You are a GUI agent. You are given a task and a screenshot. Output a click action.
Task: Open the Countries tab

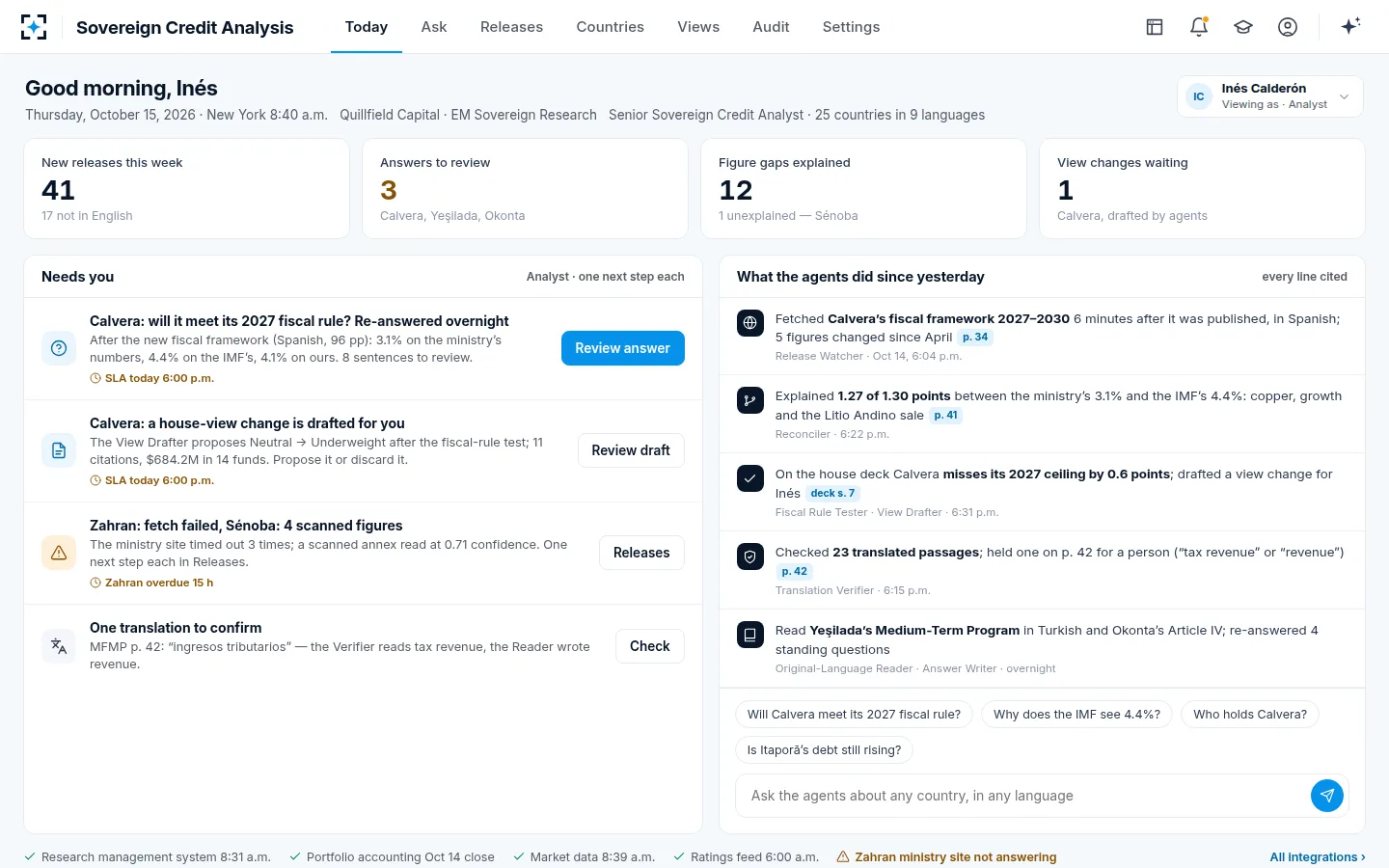[610, 27]
